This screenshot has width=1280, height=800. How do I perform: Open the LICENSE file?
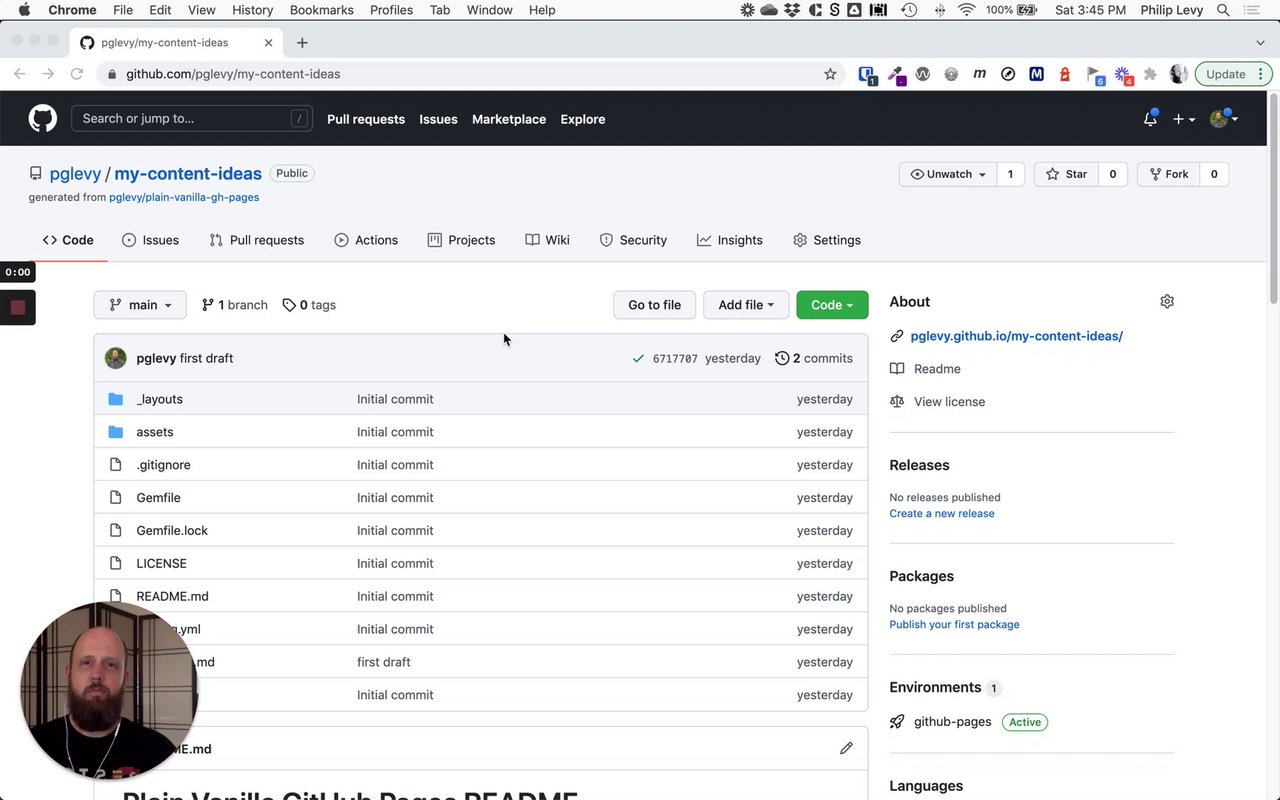pyautogui.click(x=162, y=564)
